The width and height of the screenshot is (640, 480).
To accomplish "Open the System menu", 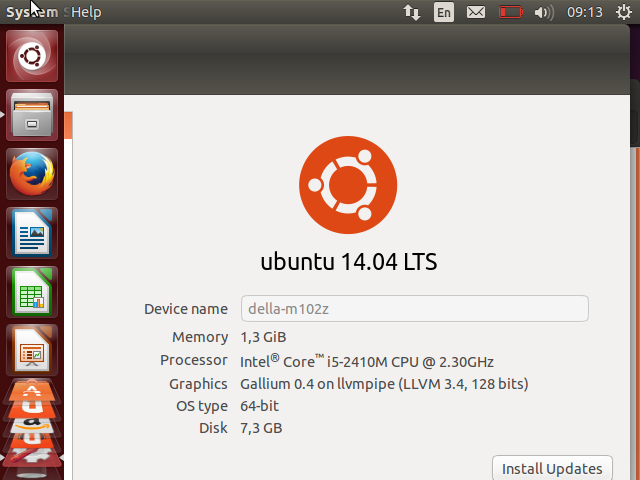I will click(x=32, y=12).
